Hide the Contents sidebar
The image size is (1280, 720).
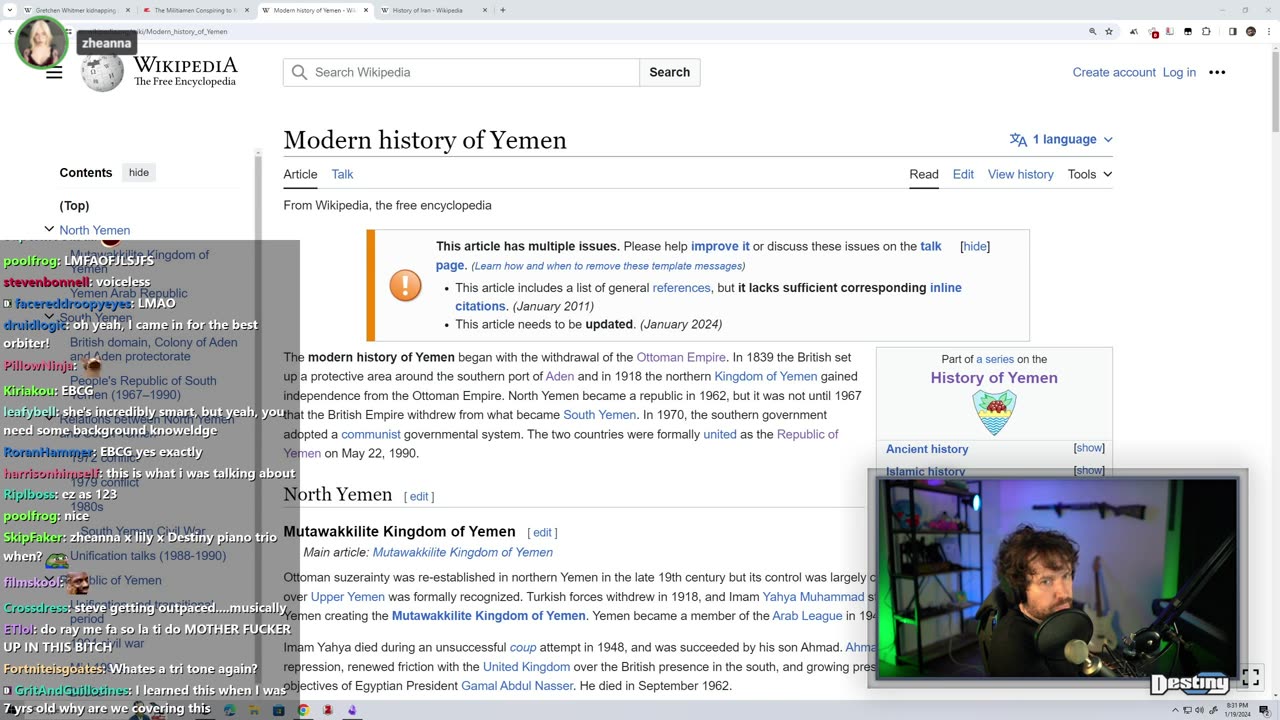click(139, 172)
